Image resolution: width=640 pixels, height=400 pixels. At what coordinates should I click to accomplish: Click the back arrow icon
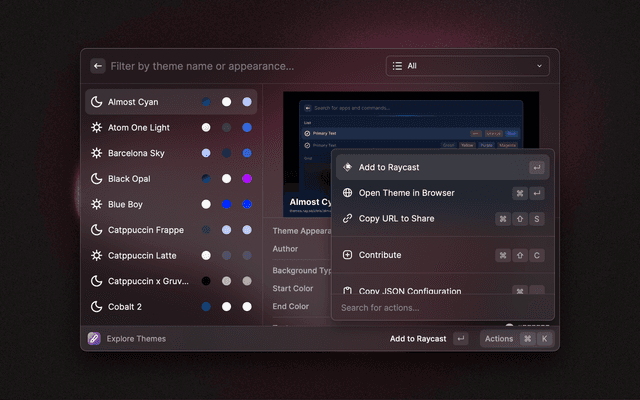tap(98, 66)
